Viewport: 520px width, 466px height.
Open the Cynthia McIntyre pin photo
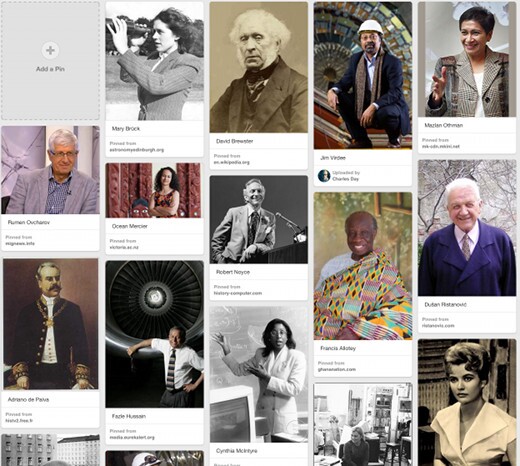click(258, 375)
